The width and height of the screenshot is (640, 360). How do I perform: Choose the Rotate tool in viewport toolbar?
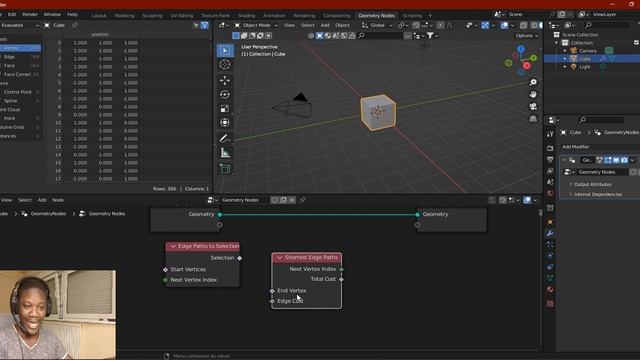pos(225,94)
